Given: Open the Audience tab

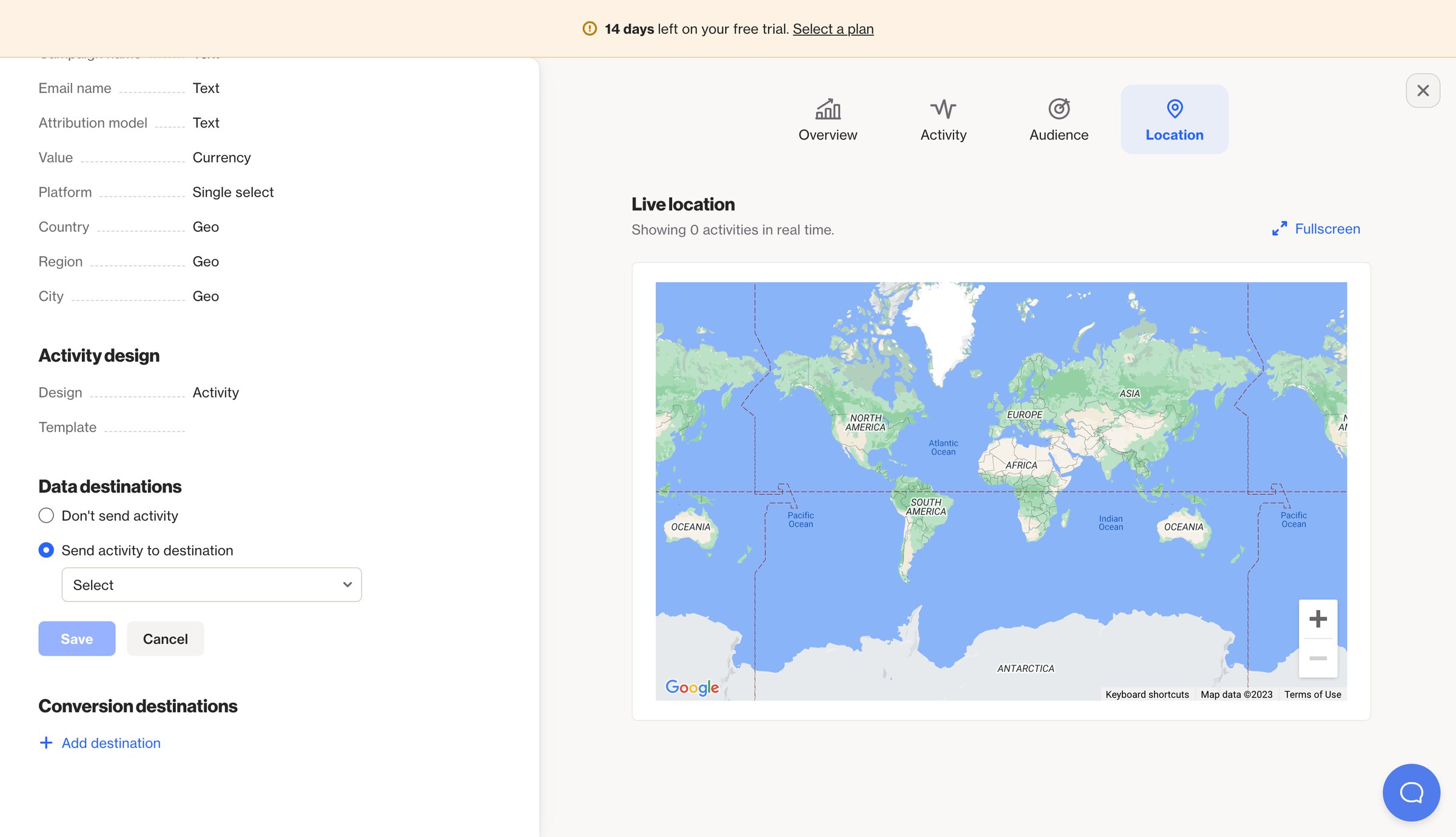Looking at the screenshot, I should (x=1059, y=120).
